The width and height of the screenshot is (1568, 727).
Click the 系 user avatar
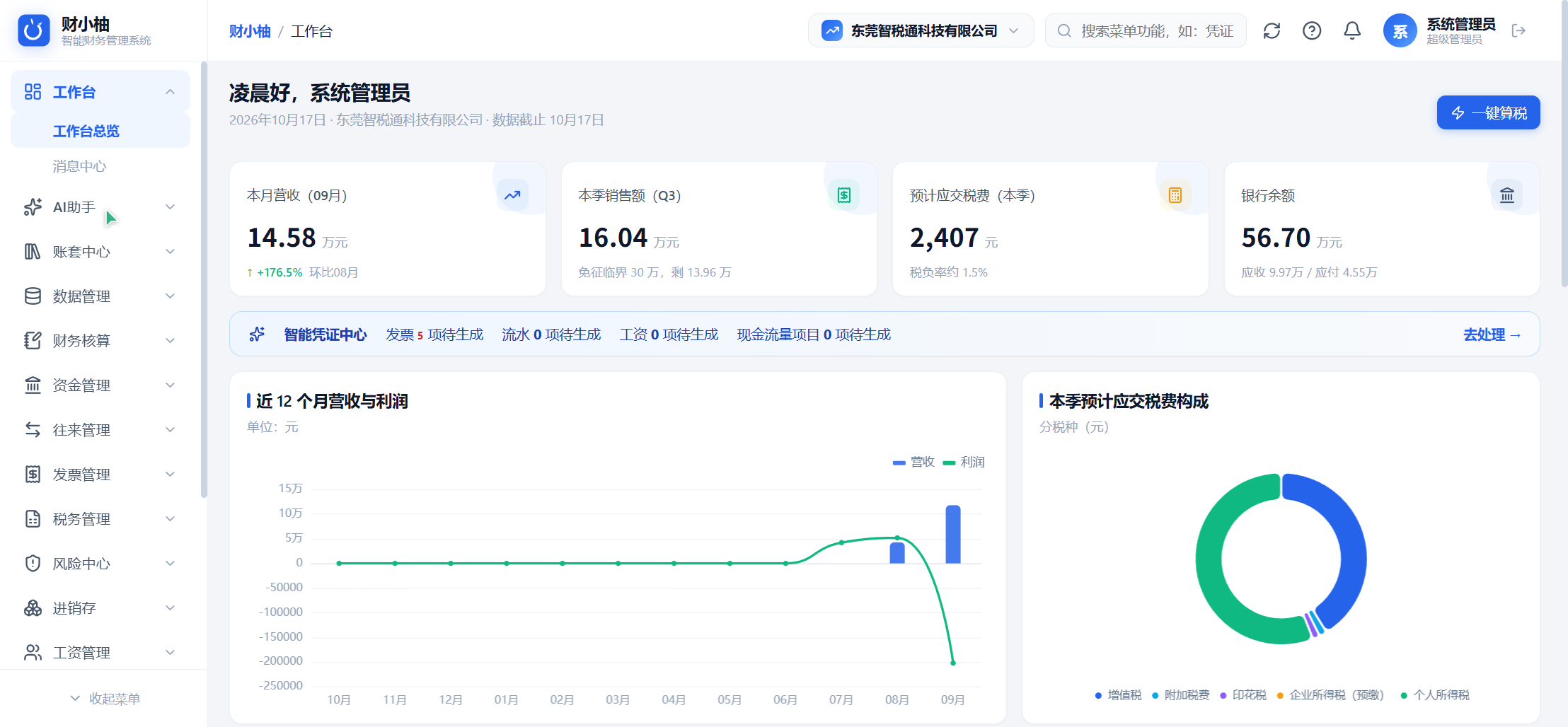tap(1400, 30)
